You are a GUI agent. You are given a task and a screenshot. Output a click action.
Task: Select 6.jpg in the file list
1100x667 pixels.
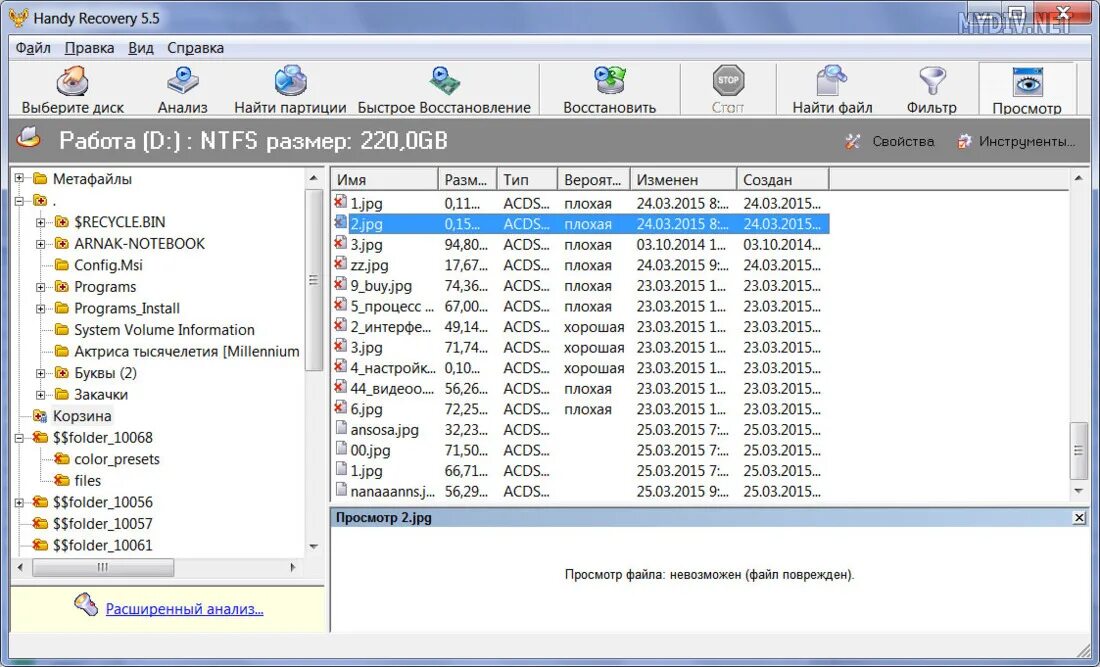click(x=580, y=409)
